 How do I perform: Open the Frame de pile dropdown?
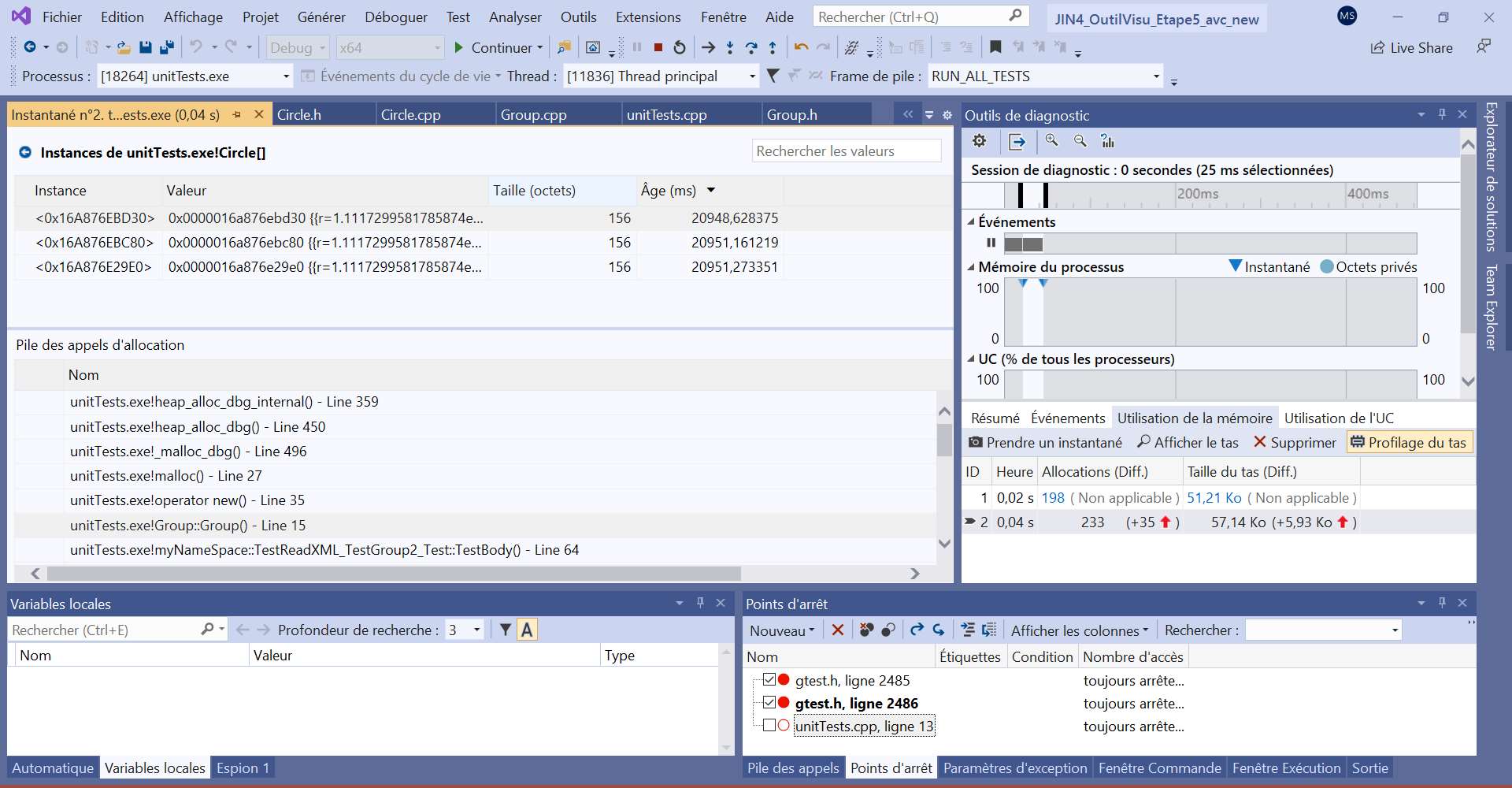pyautogui.click(x=1156, y=76)
